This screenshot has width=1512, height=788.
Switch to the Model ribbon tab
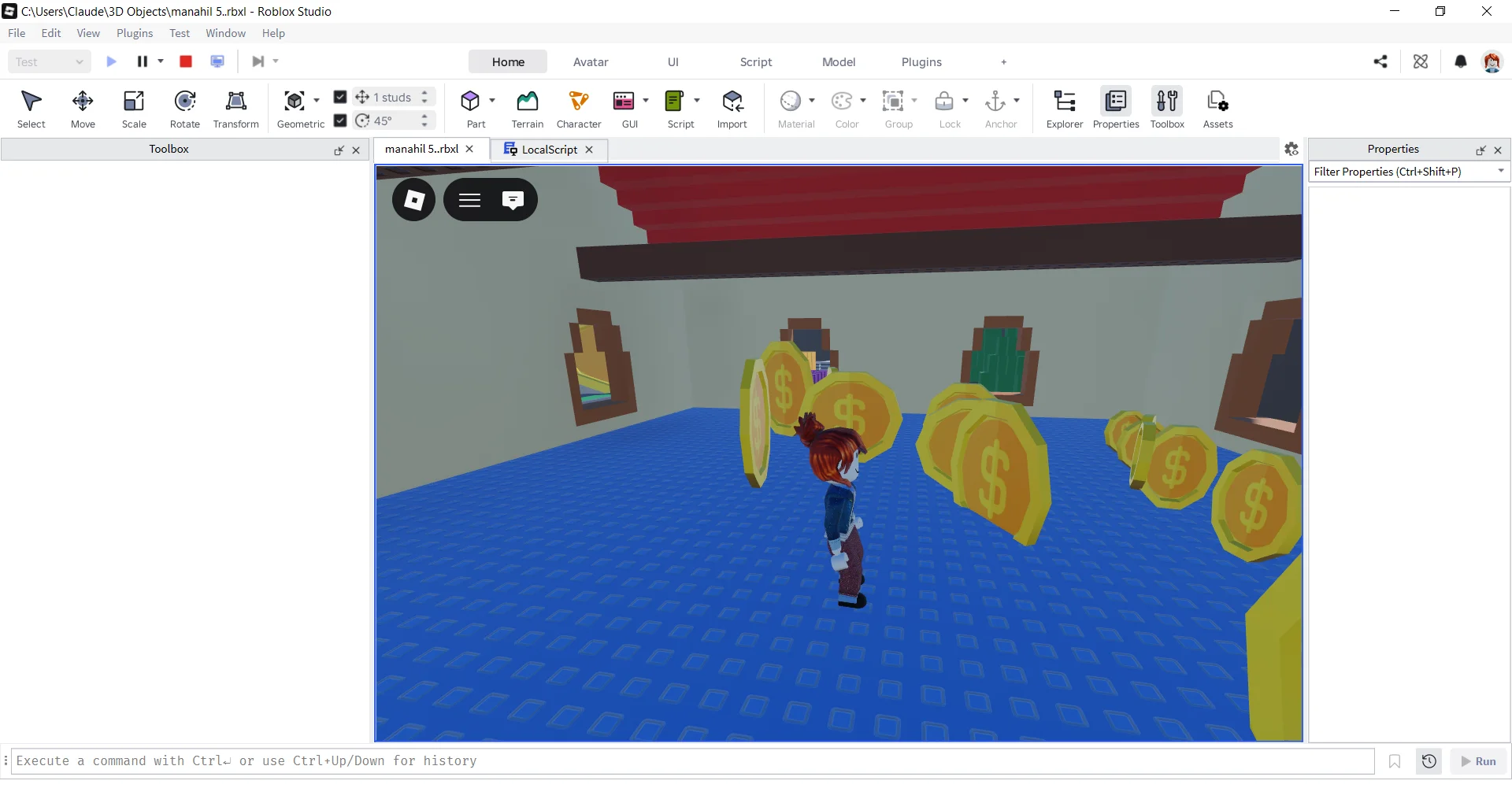coord(839,62)
